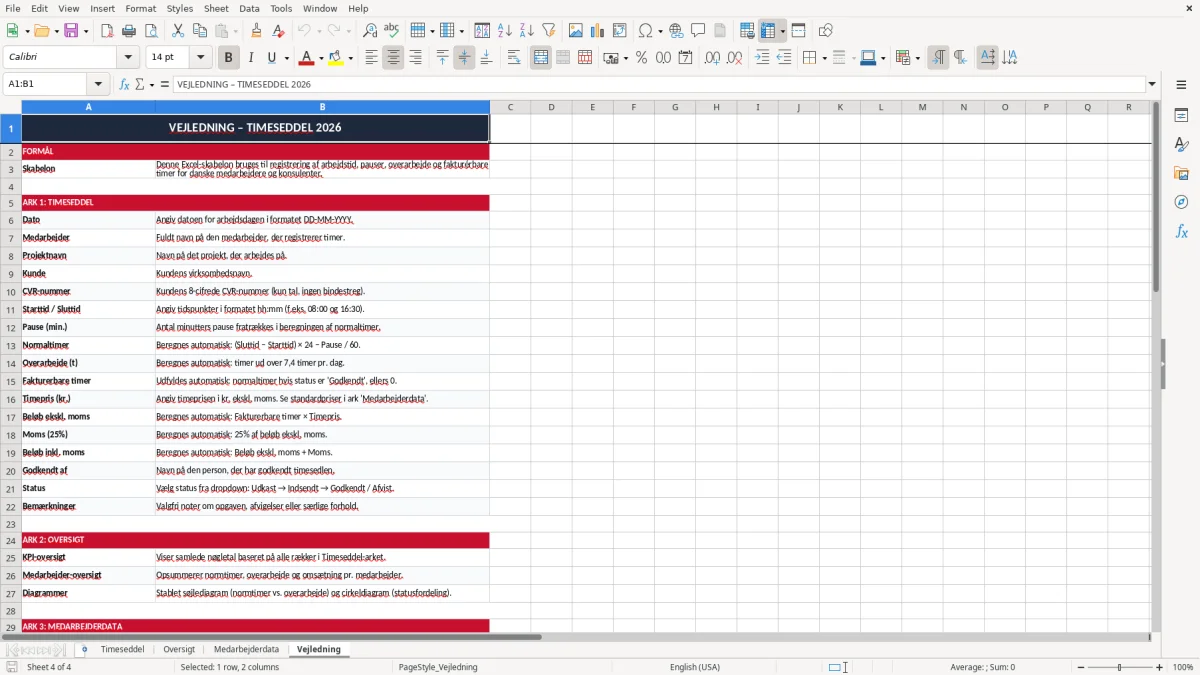Insert an image via toolbar icon
This screenshot has height=675, width=1200.
pyautogui.click(x=576, y=31)
